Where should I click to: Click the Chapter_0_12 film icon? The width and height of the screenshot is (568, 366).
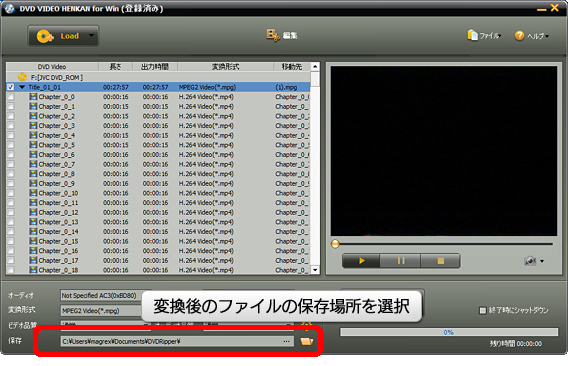[33, 212]
